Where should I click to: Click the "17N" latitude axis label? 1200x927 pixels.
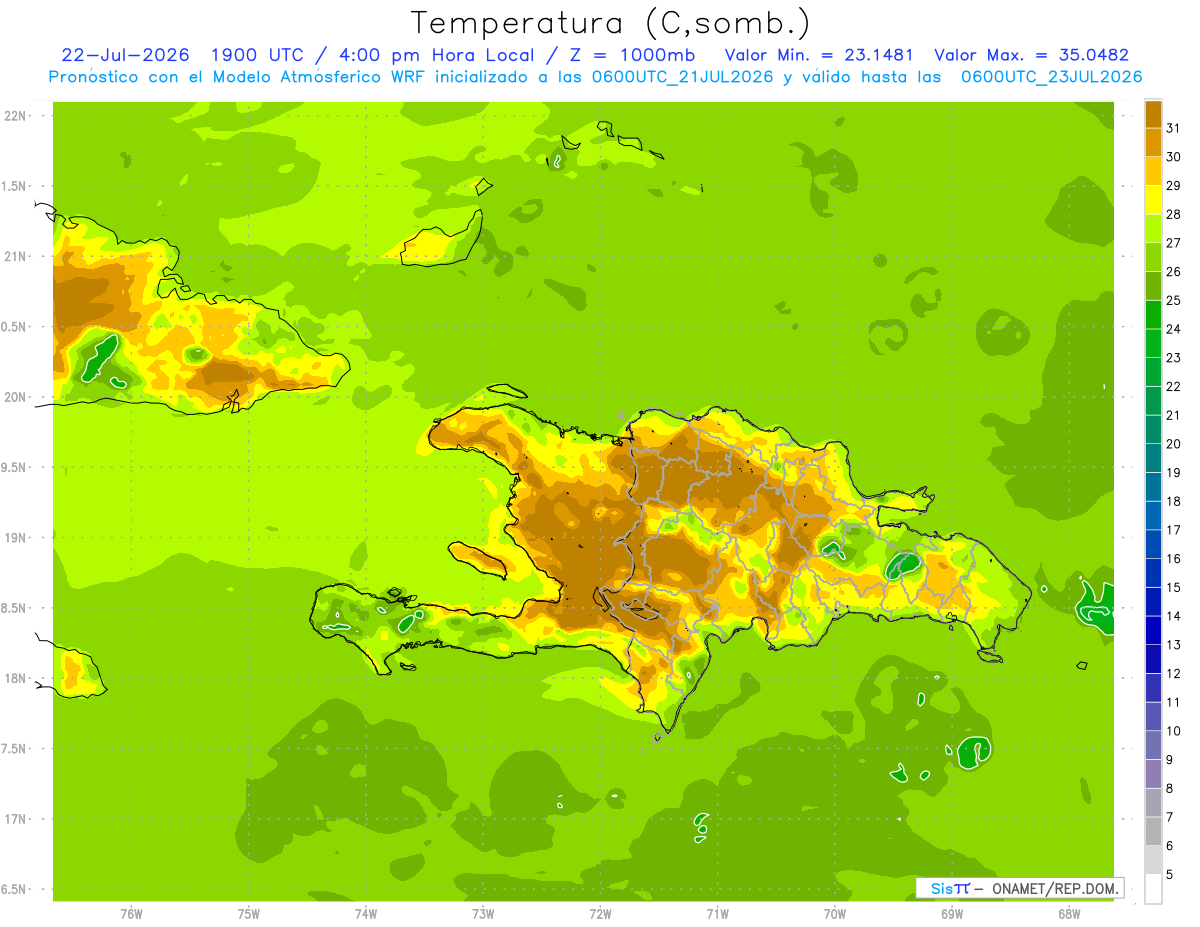(x=15, y=819)
